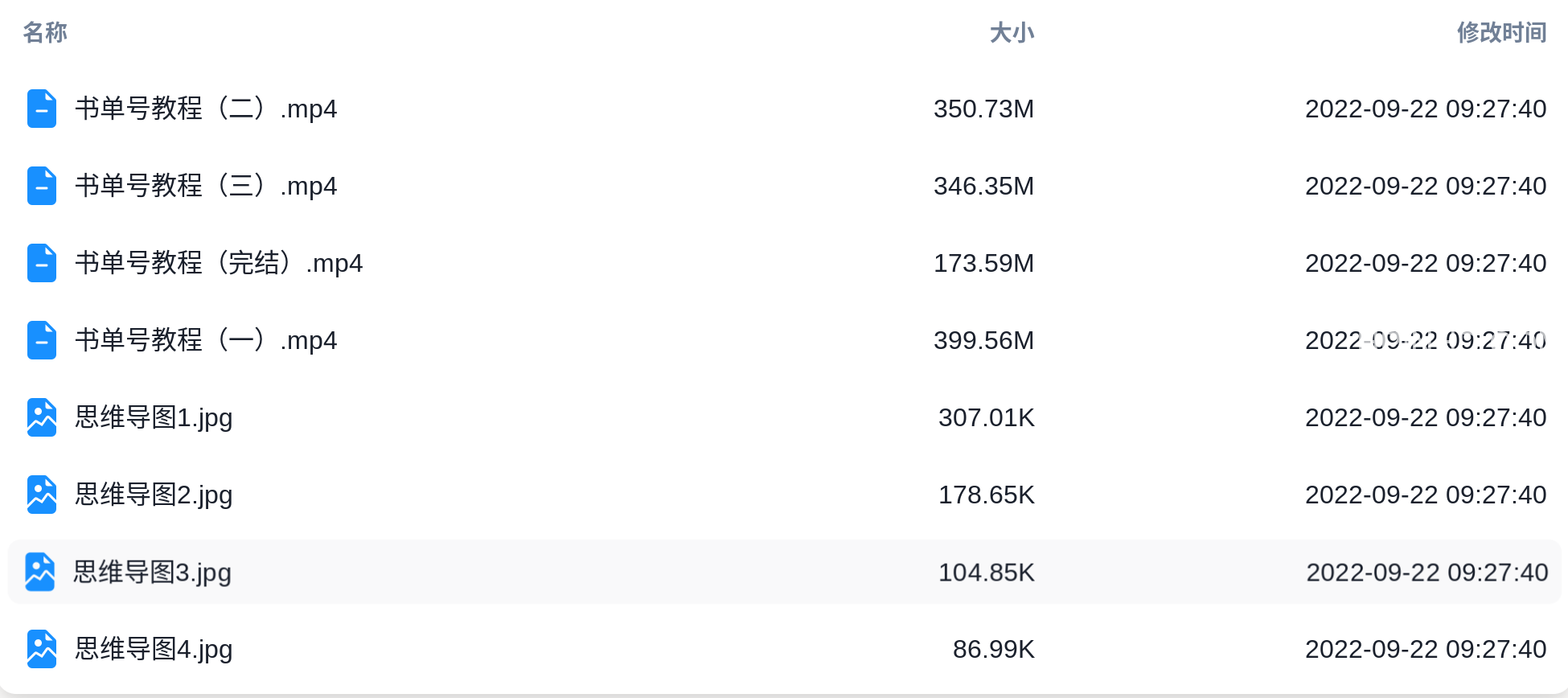Click the file icon beside 书单号教程（三）.mp4
The height and width of the screenshot is (698, 1568).
42,186
